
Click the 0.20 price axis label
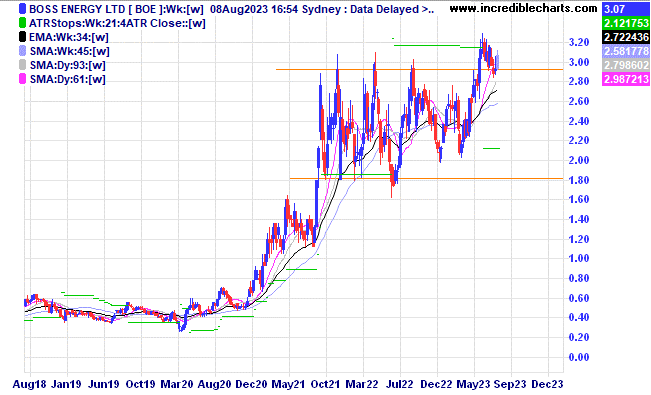pyautogui.click(x=579, y=337)
